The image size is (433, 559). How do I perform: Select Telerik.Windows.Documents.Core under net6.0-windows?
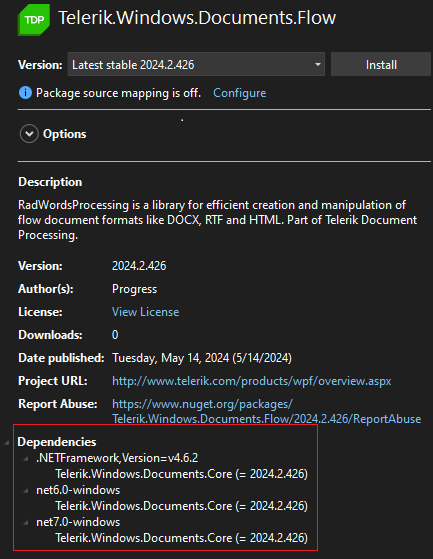(x=181, y=506)
